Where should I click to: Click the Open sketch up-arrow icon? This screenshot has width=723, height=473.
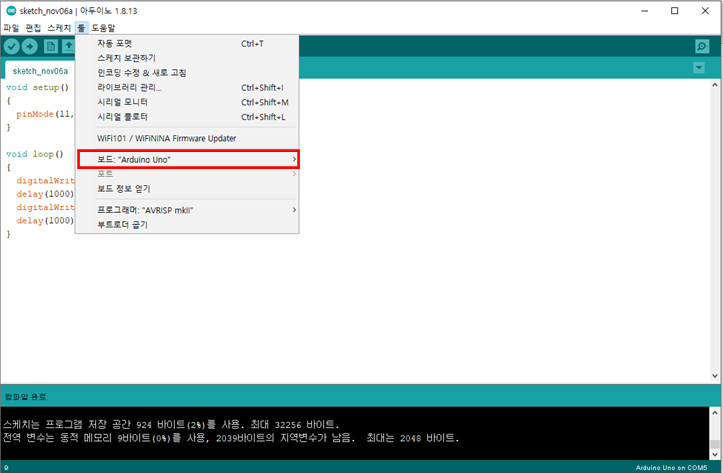click(68, 46)
